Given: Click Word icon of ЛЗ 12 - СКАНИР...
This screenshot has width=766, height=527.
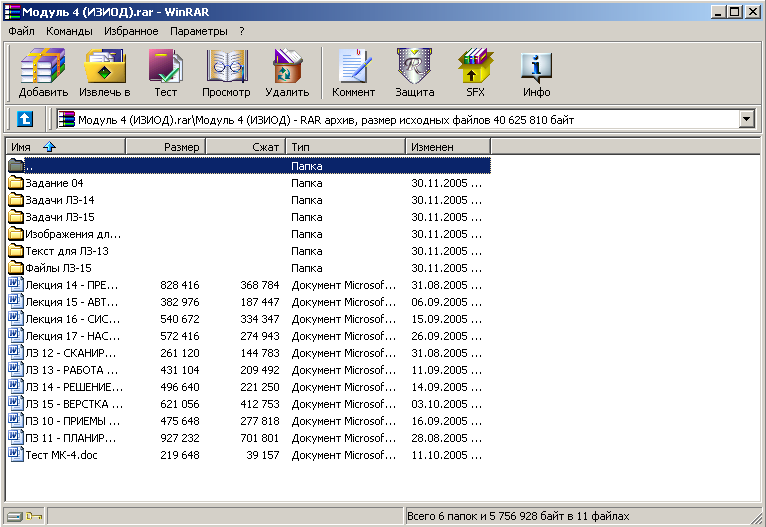Looking at the screenshot, I should coord(16,352).
